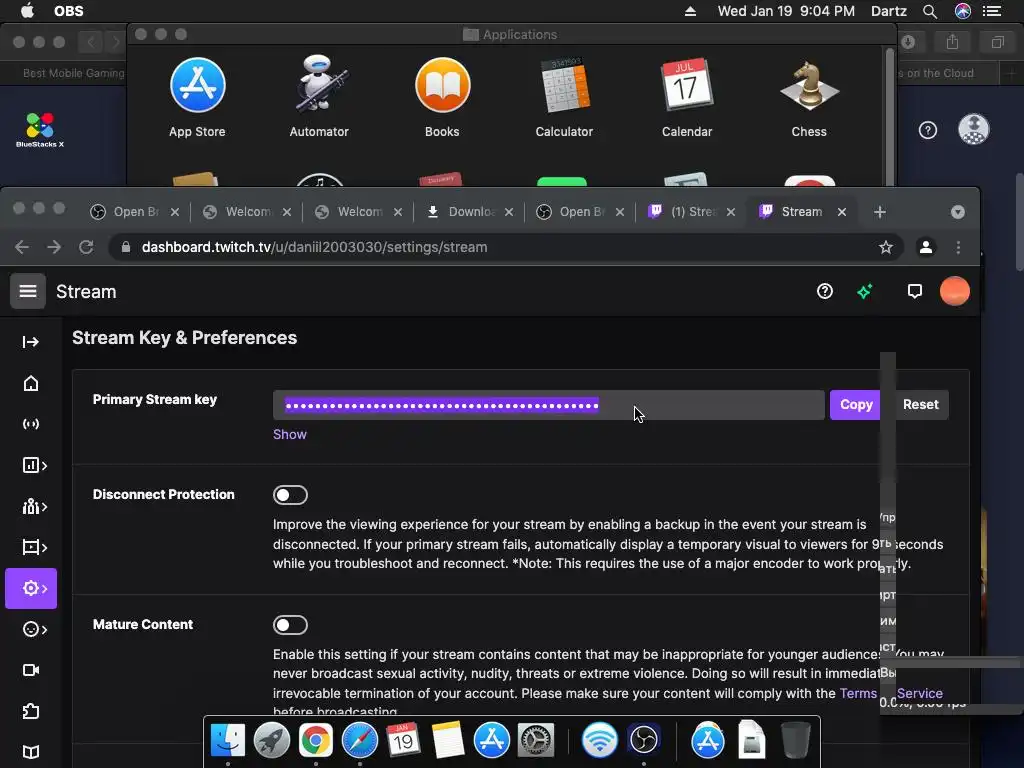Viewport: 1024px width, 768px height.
Task: Expand the active Settings gear sidebar item
Action: tap(31, 588)
